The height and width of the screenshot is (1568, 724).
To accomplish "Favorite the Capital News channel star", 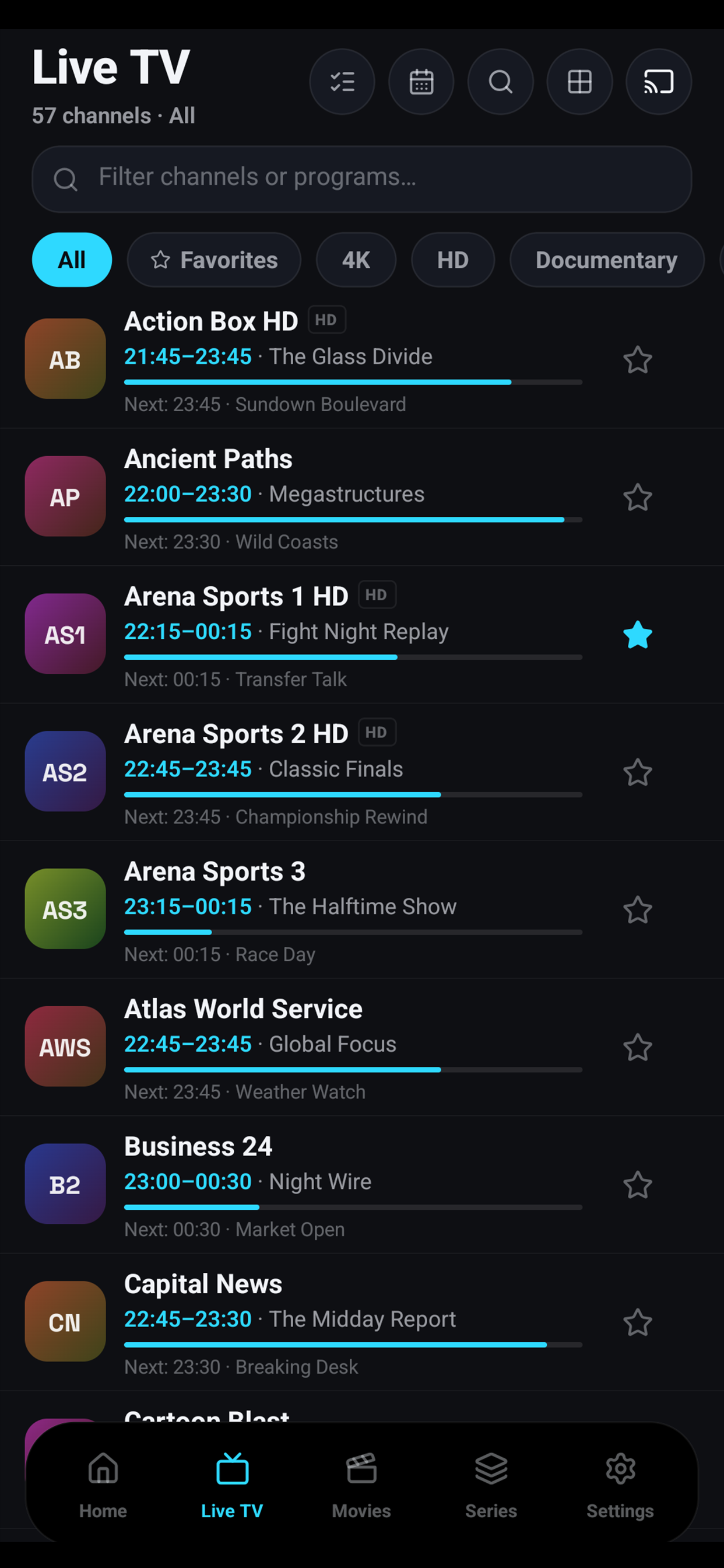I will pos(638,1322).
